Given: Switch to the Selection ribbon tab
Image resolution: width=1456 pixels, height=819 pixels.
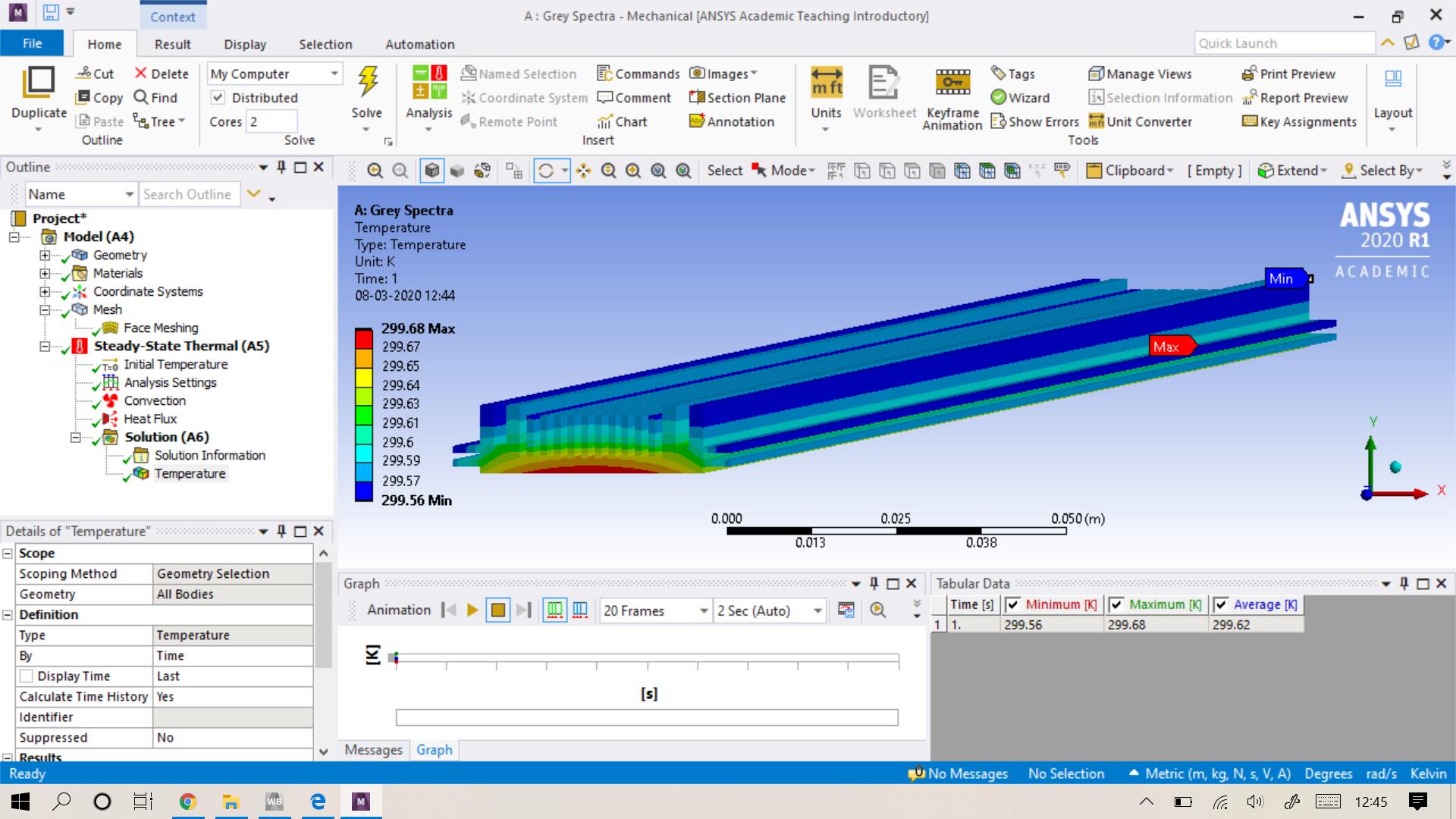Looking at the screenshot, I should [x=325, y=44].
